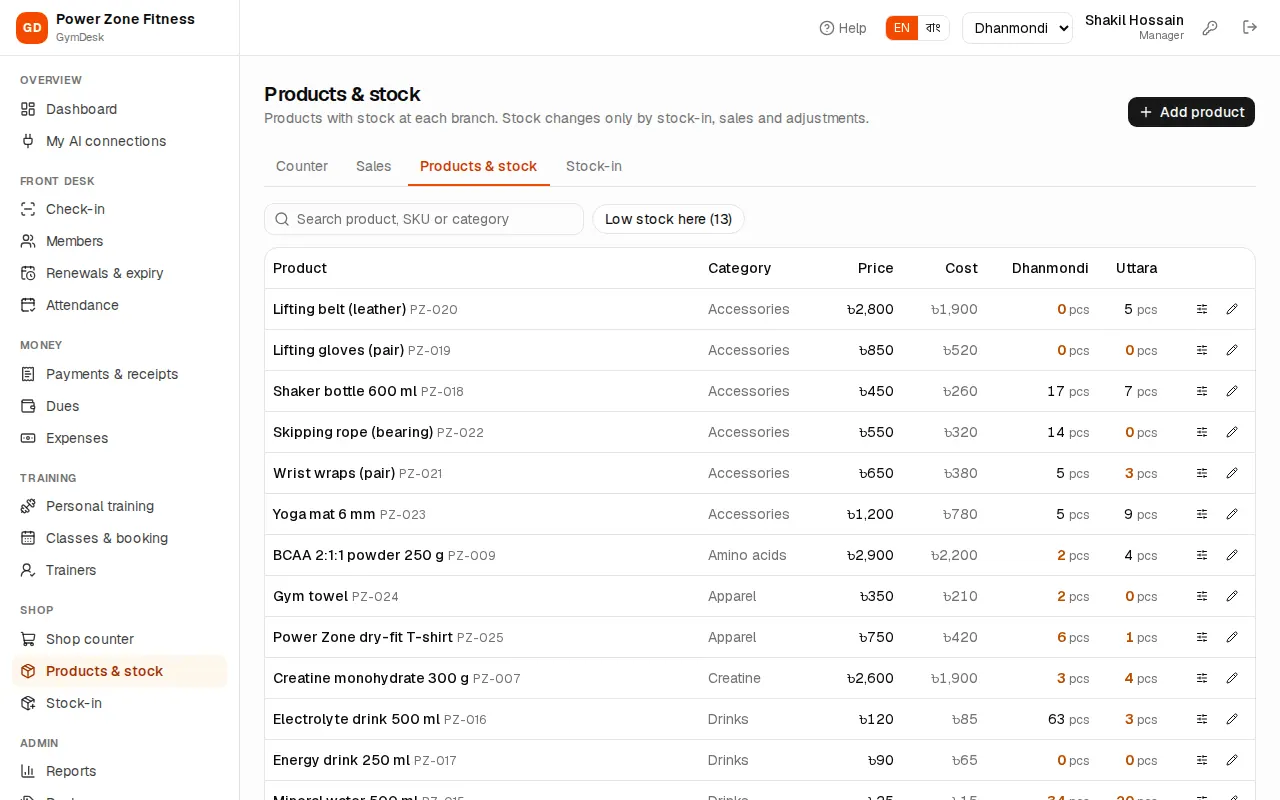Adjust stock for Skipping rope (bearing)
This screenshot has width=1280, height=800.
1202,432
